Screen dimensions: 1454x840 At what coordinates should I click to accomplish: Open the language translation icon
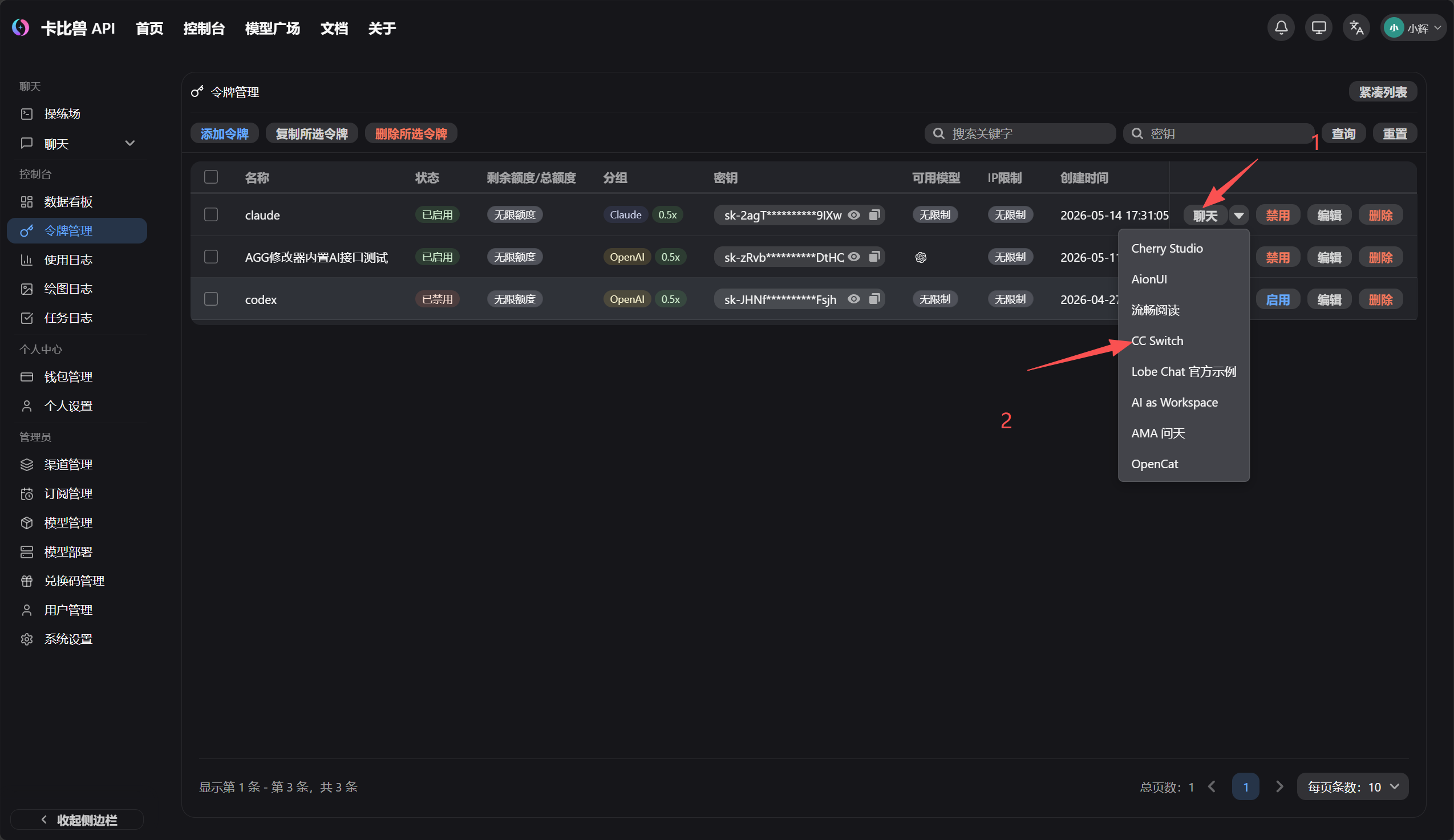point(1356,28)
